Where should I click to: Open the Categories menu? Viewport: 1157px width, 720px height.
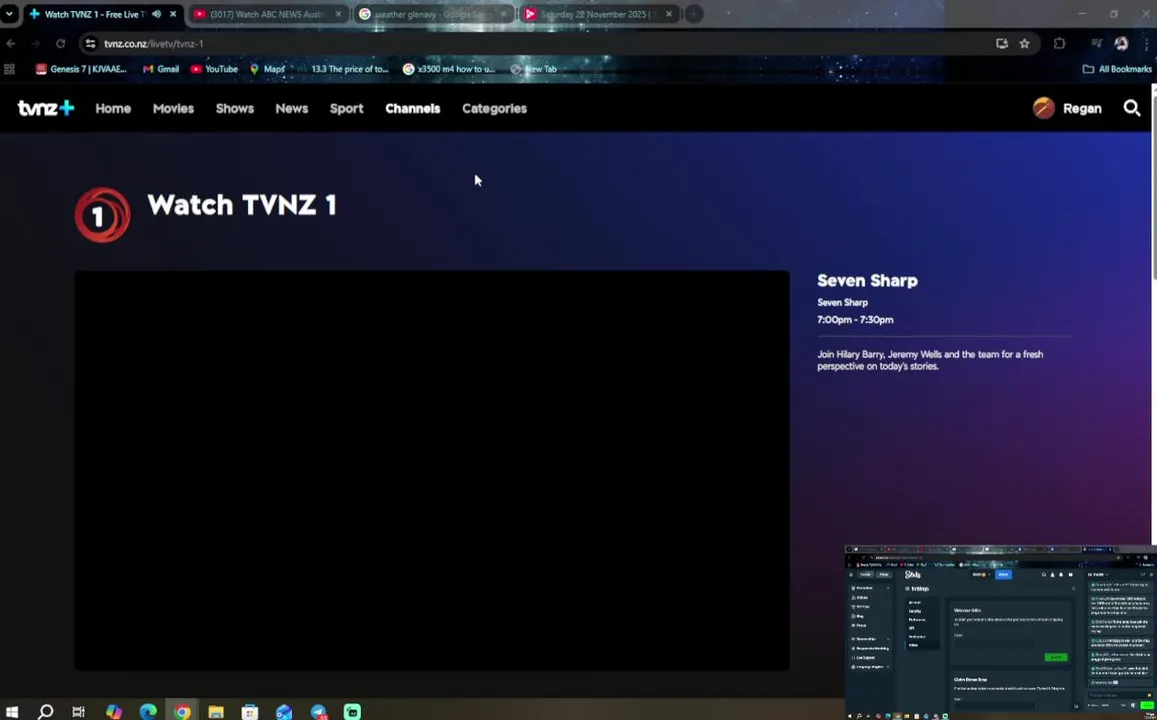coord(494,108)
